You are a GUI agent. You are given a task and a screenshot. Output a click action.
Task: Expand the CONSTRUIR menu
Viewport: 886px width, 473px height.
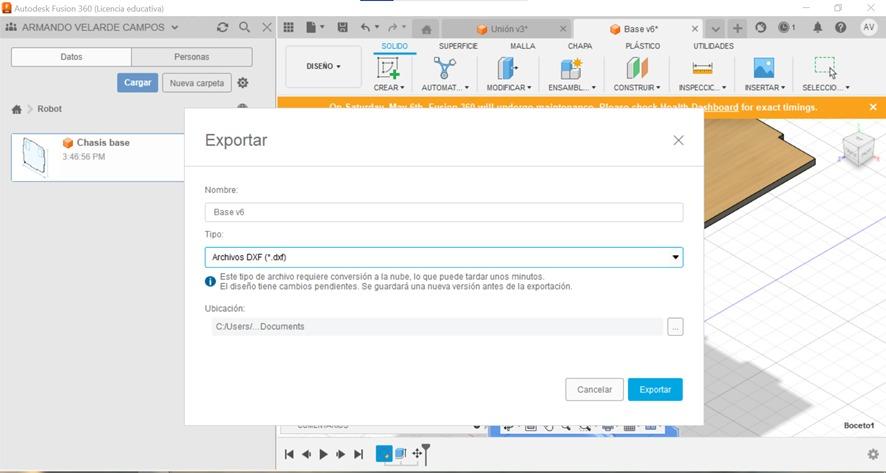pos(637,88)
